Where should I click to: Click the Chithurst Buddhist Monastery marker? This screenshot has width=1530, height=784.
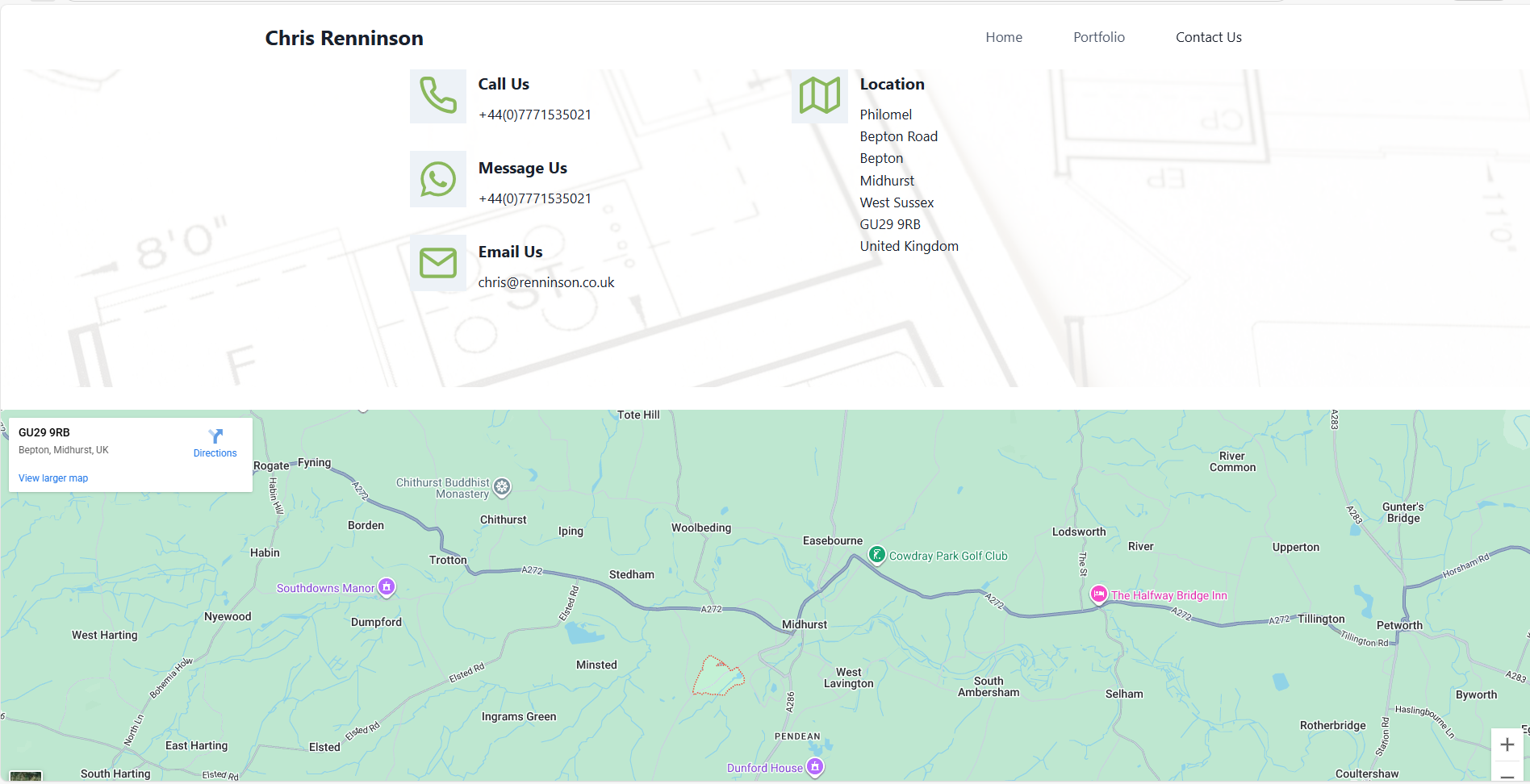click(502, 486)
